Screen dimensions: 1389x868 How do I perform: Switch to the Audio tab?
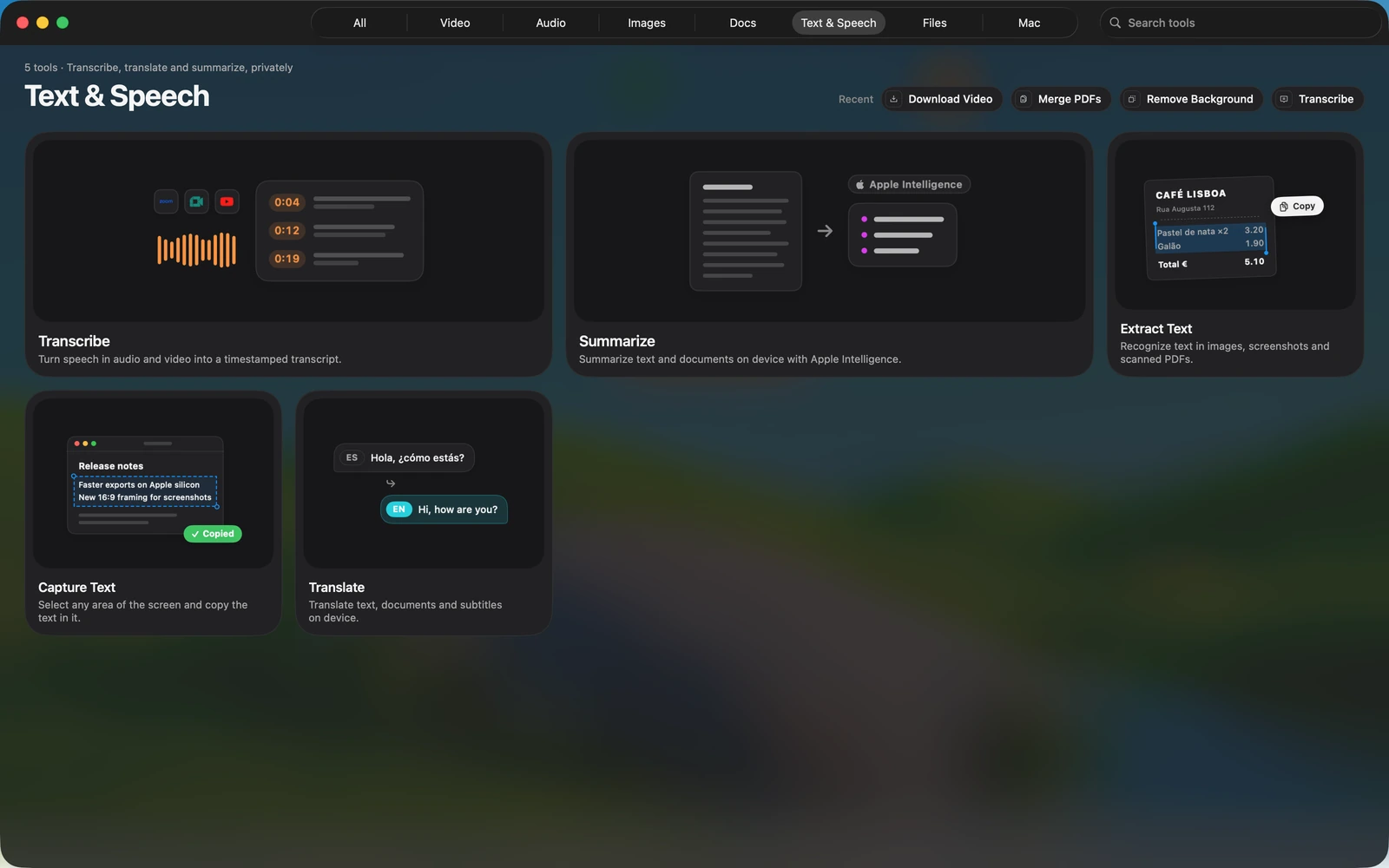click(x=550, y=23)
